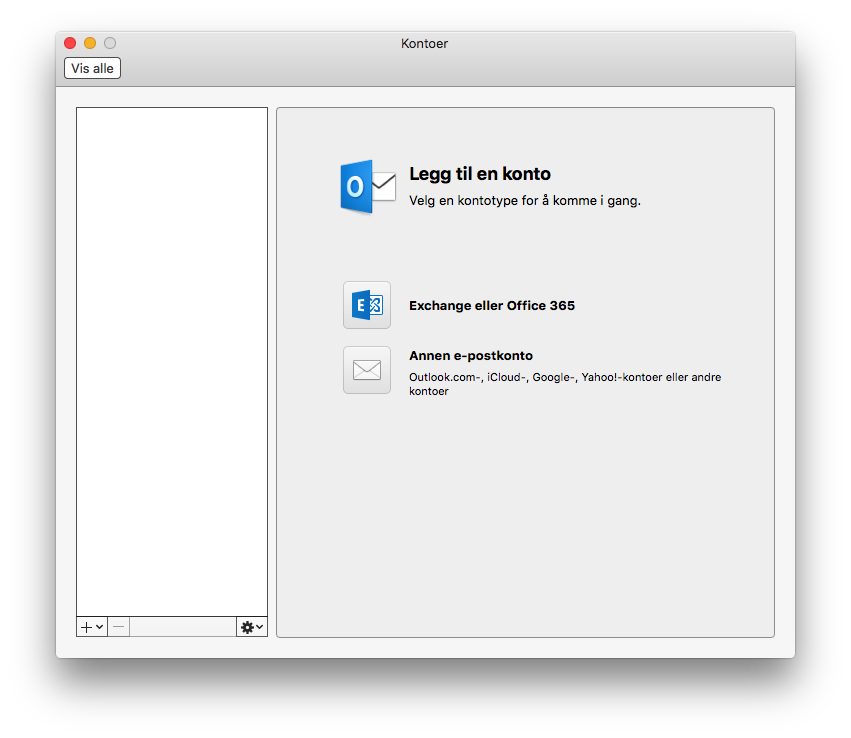Click the minus remove-account button
The height and width of the screenshot is (738, 851).
pos(119,627)
